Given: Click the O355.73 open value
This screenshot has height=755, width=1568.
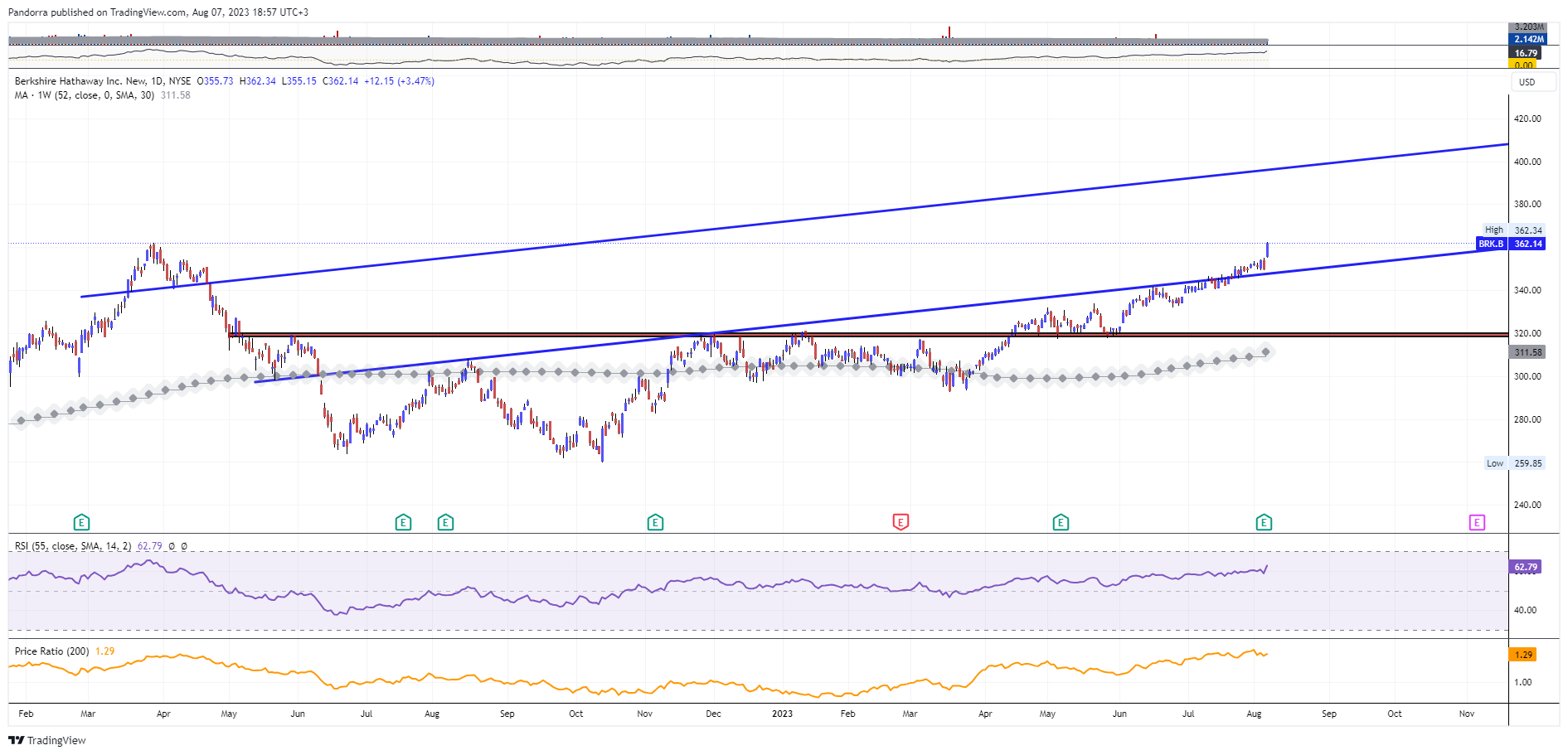Looking at the screenshot, I should 215,81.
